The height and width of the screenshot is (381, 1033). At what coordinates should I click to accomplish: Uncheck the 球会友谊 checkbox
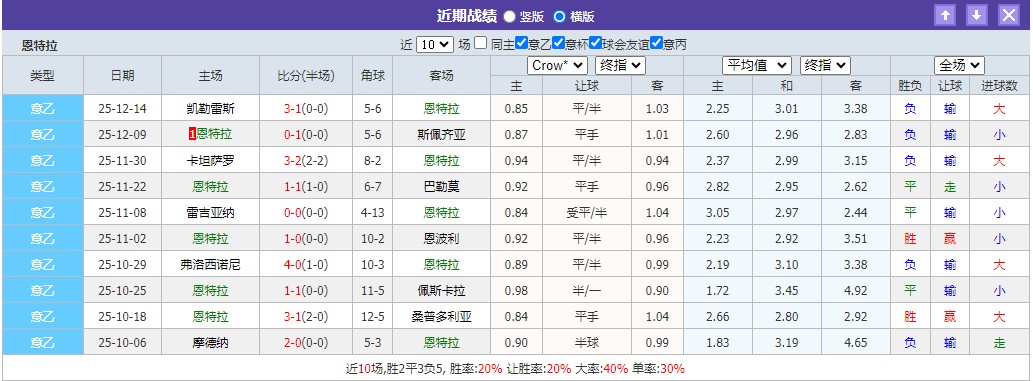pyautogui.click(x=596, y=44)
